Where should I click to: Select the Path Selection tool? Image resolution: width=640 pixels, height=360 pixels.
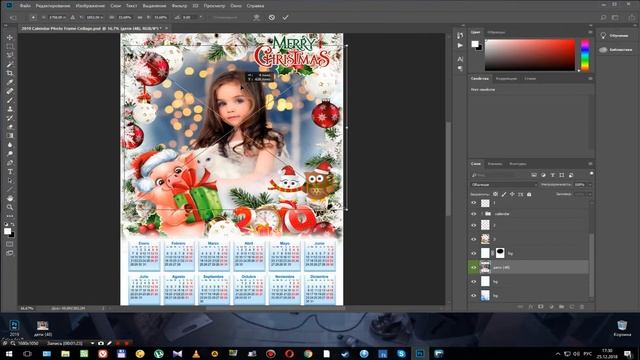pos(10,181)
